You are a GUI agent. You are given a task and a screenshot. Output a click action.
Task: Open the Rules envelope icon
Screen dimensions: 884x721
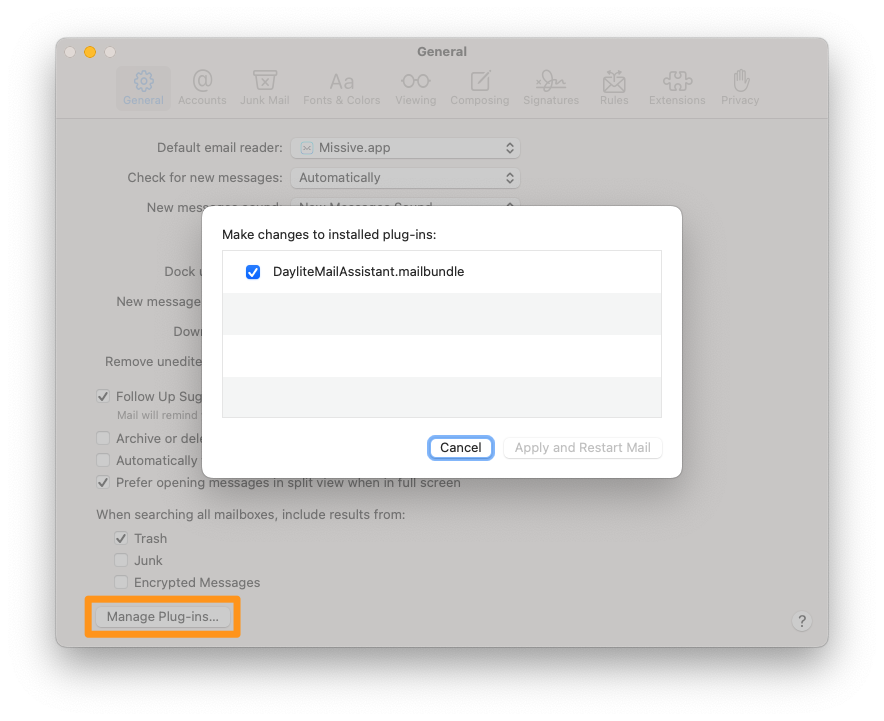[x=614, y=81]
